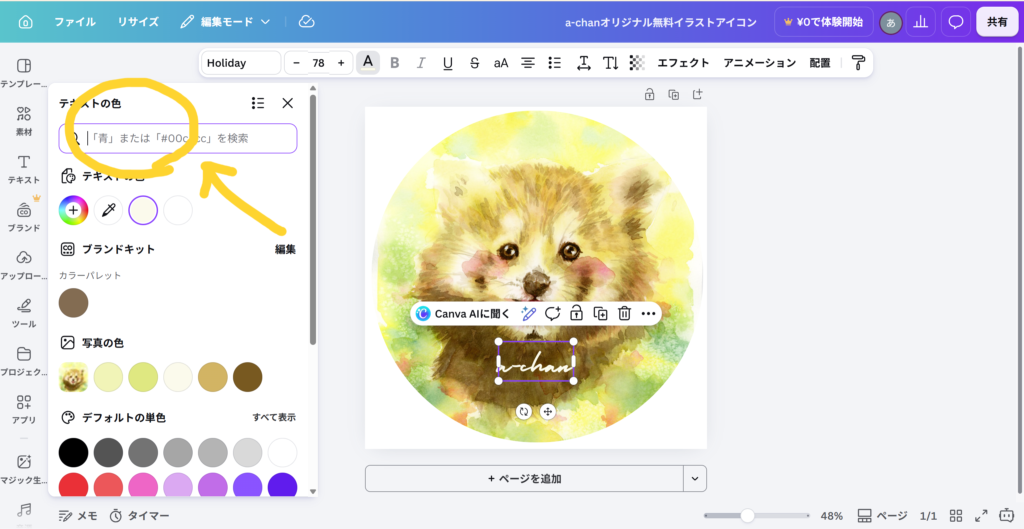The height and width of the screenshot is (529, 1024).
Task: Toggle bold formatting
Action: pos(394,63)
